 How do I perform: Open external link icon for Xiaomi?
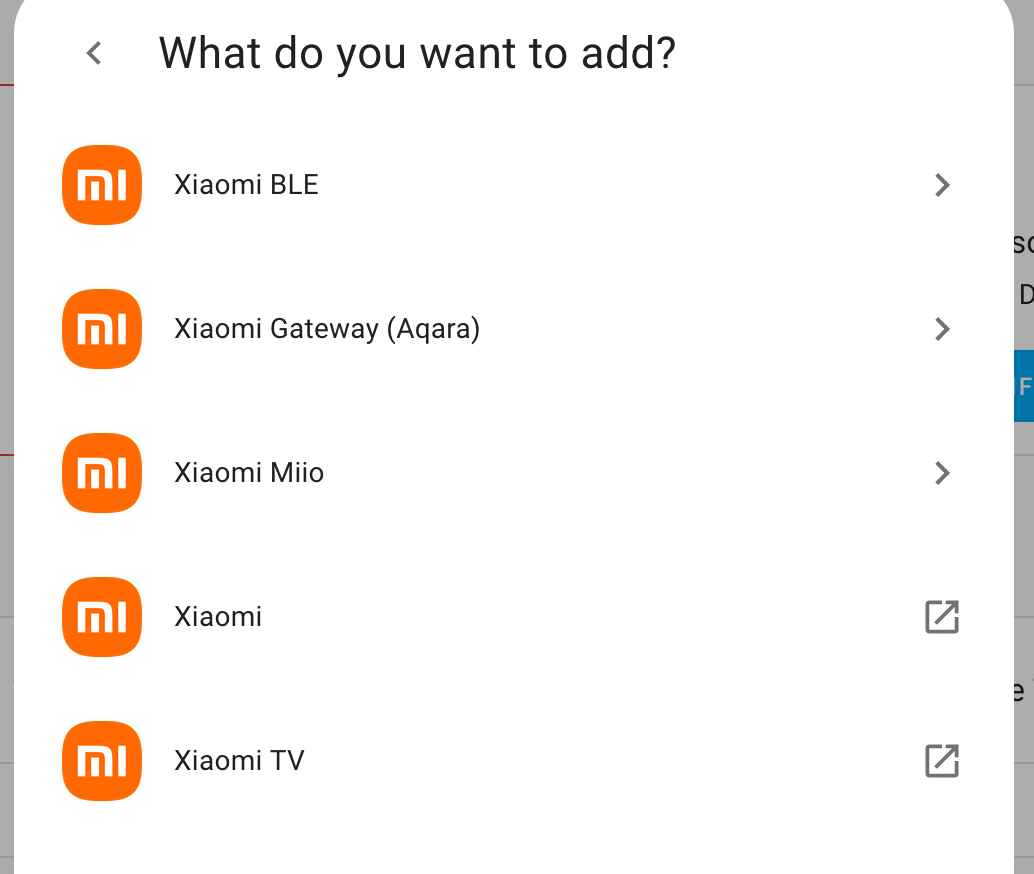[x=941, y=617]
